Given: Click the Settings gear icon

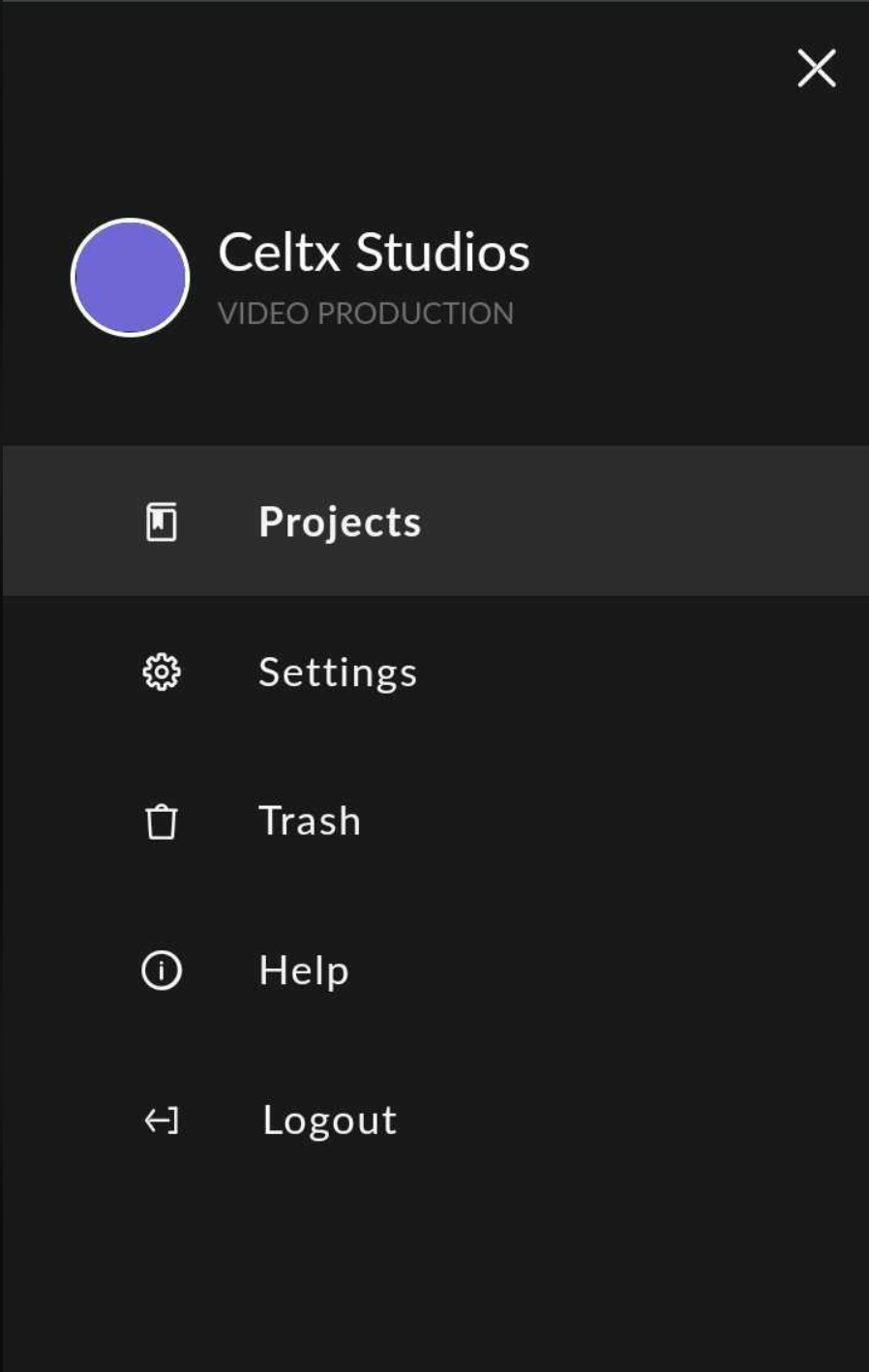Looking at the screenshot, I should pos(162,671).
